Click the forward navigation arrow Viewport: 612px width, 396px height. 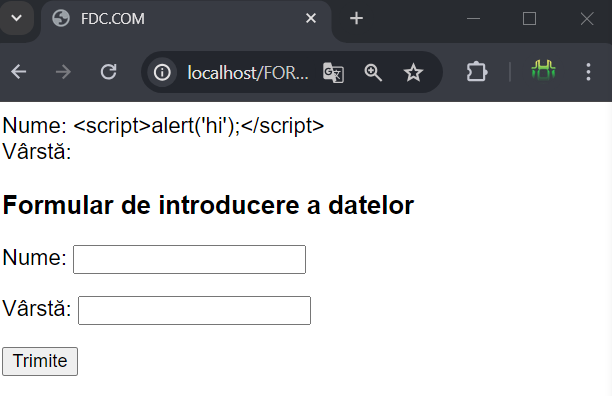pos(63,72)
